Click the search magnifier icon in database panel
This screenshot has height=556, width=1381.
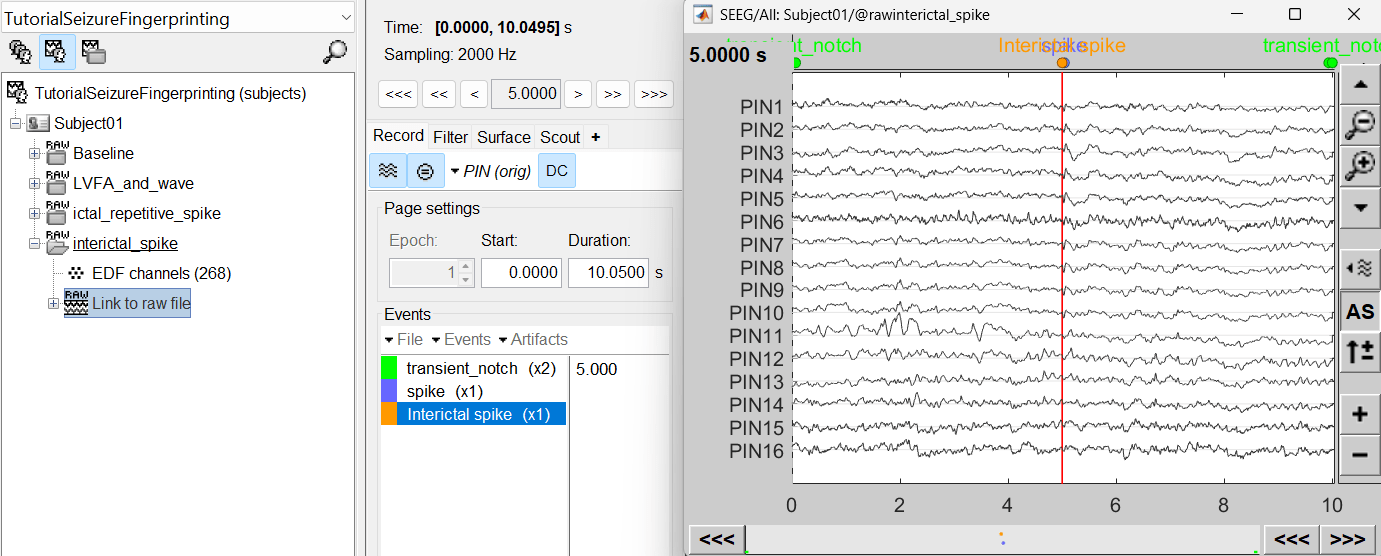click(335, 52)
